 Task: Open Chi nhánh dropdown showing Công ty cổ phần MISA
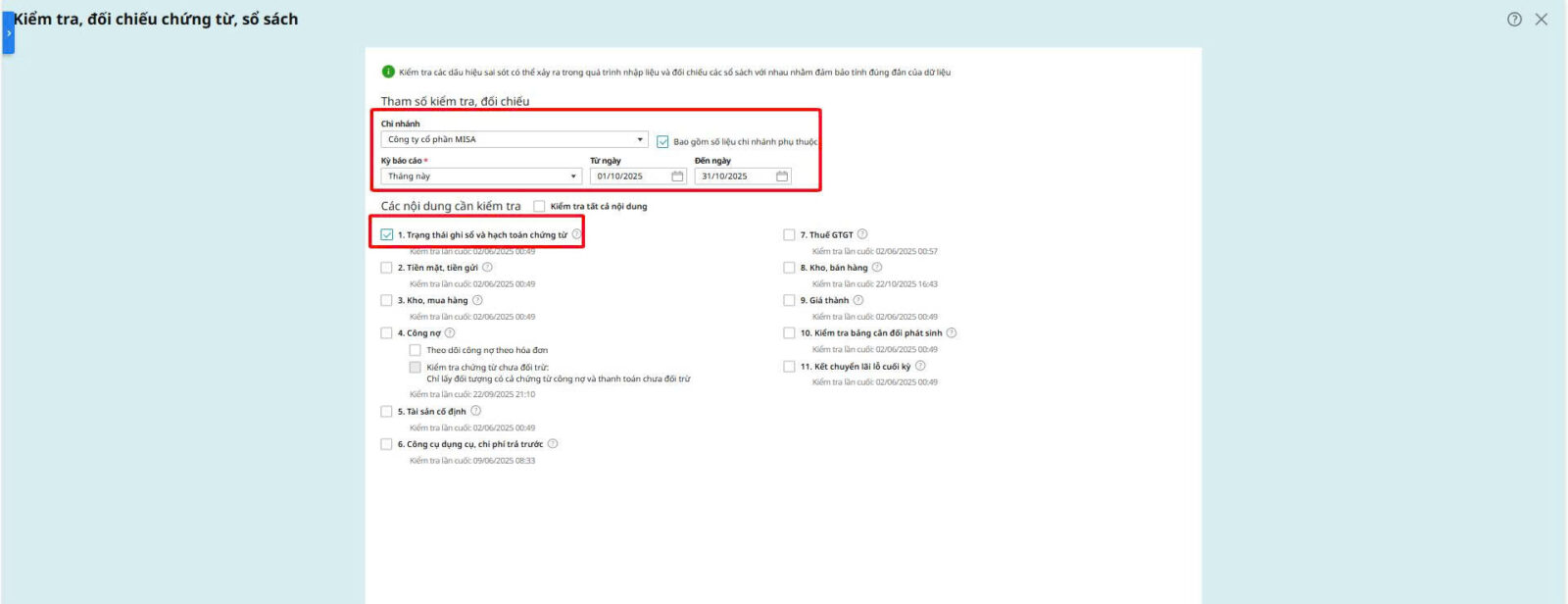(x=514, y=139)
